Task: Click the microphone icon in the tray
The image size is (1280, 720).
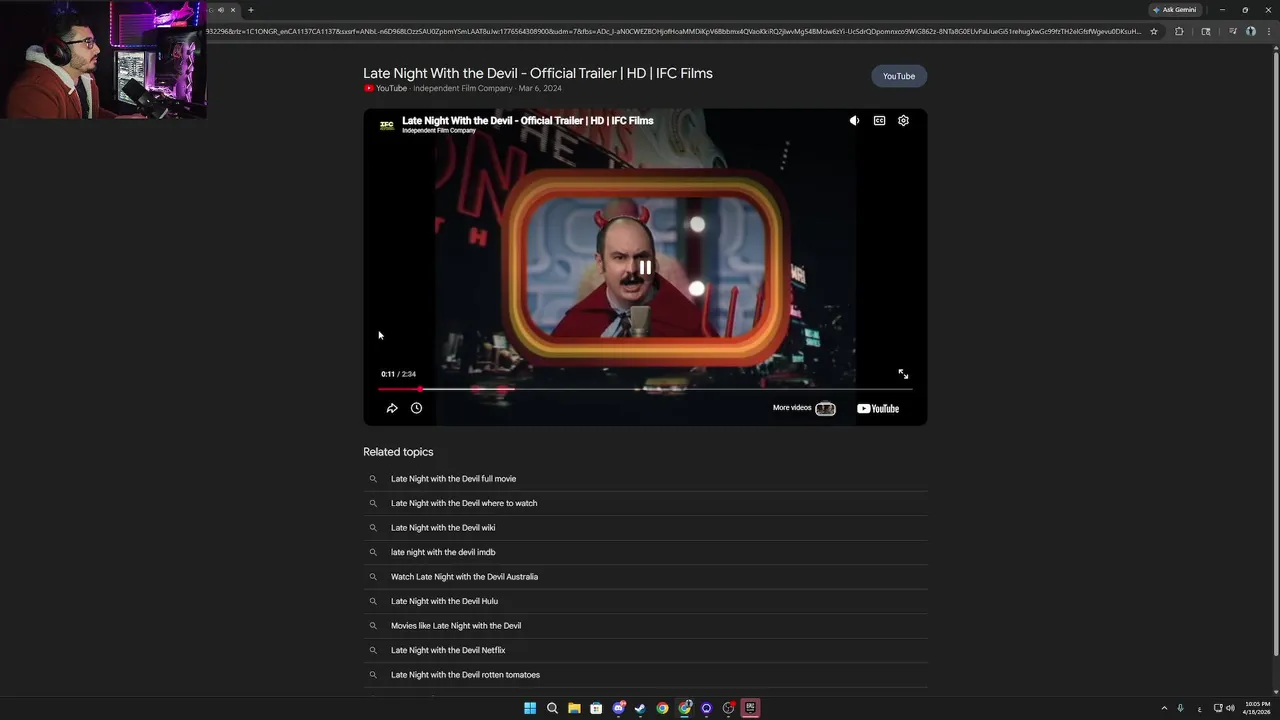Action: [1181, 708]
